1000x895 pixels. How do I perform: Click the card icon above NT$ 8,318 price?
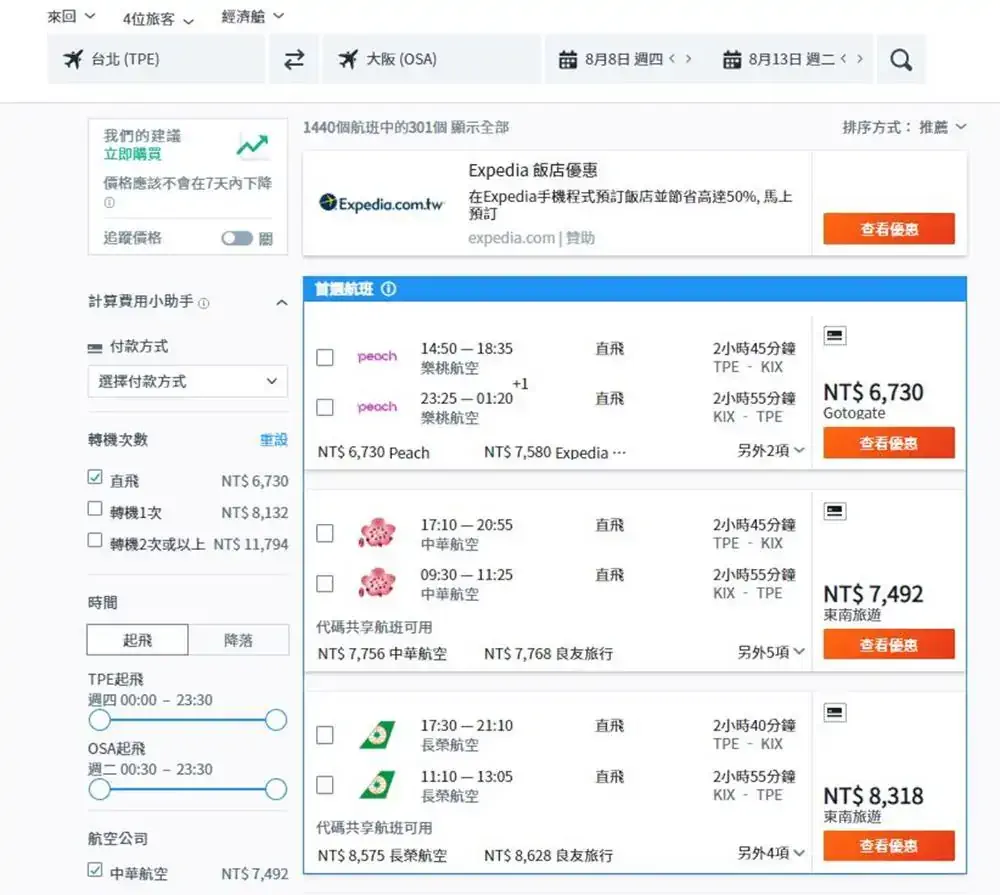click(x=834, y=712)
